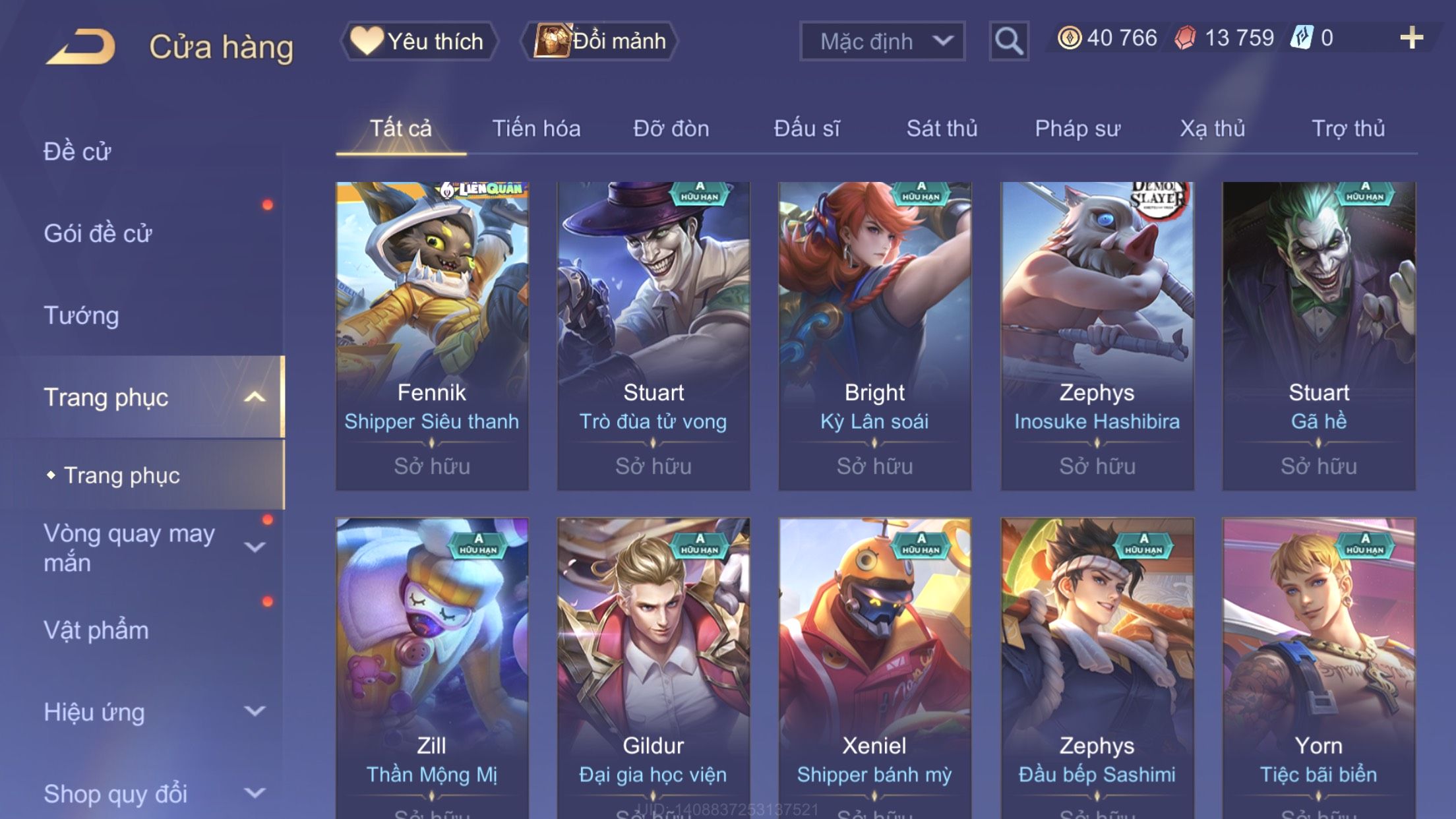1456x819 pixels.
Task: Switch to the Sát thủ tab
Action: [x=942, y=129]
